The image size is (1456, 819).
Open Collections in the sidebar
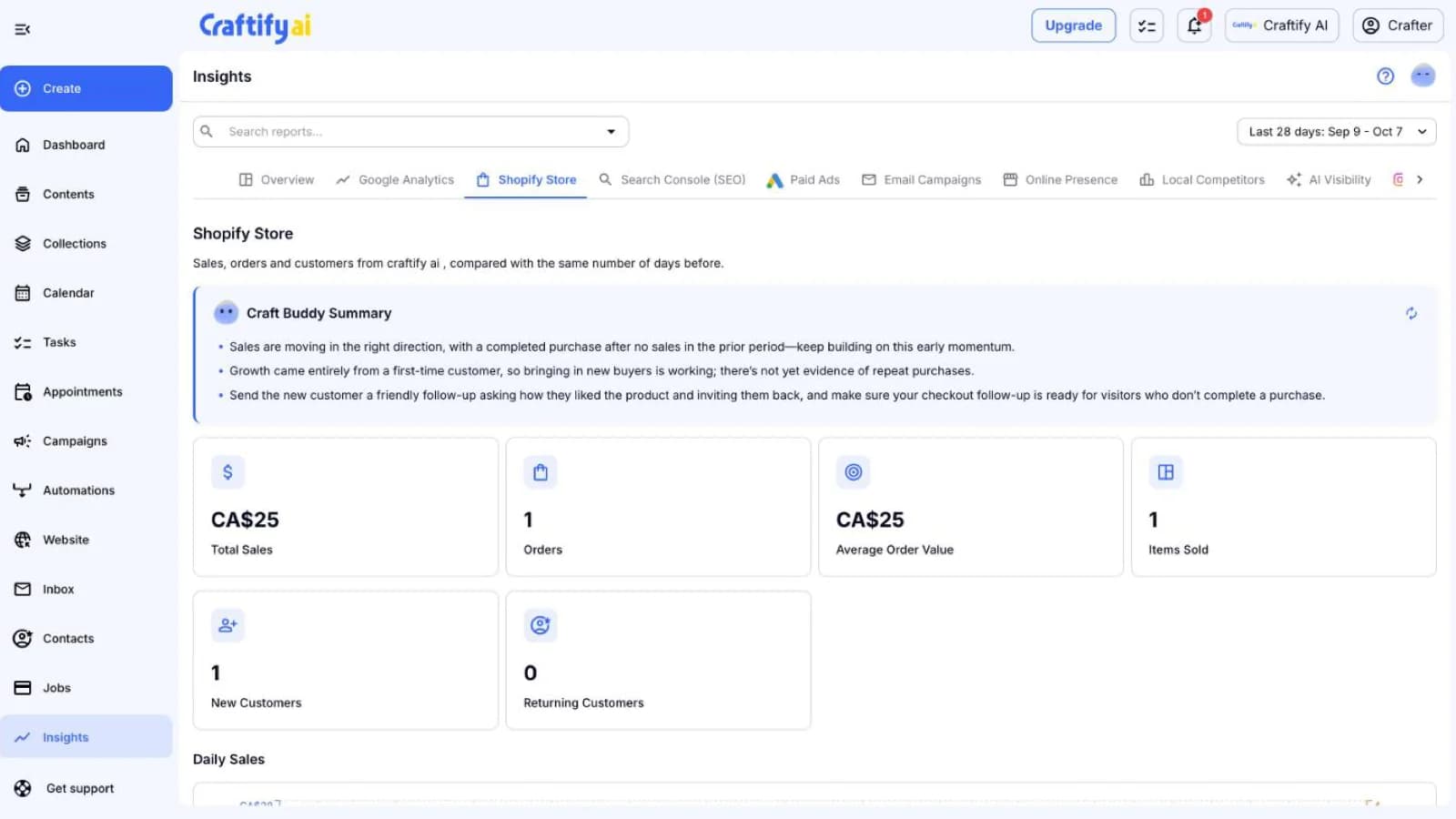point(86,243)
